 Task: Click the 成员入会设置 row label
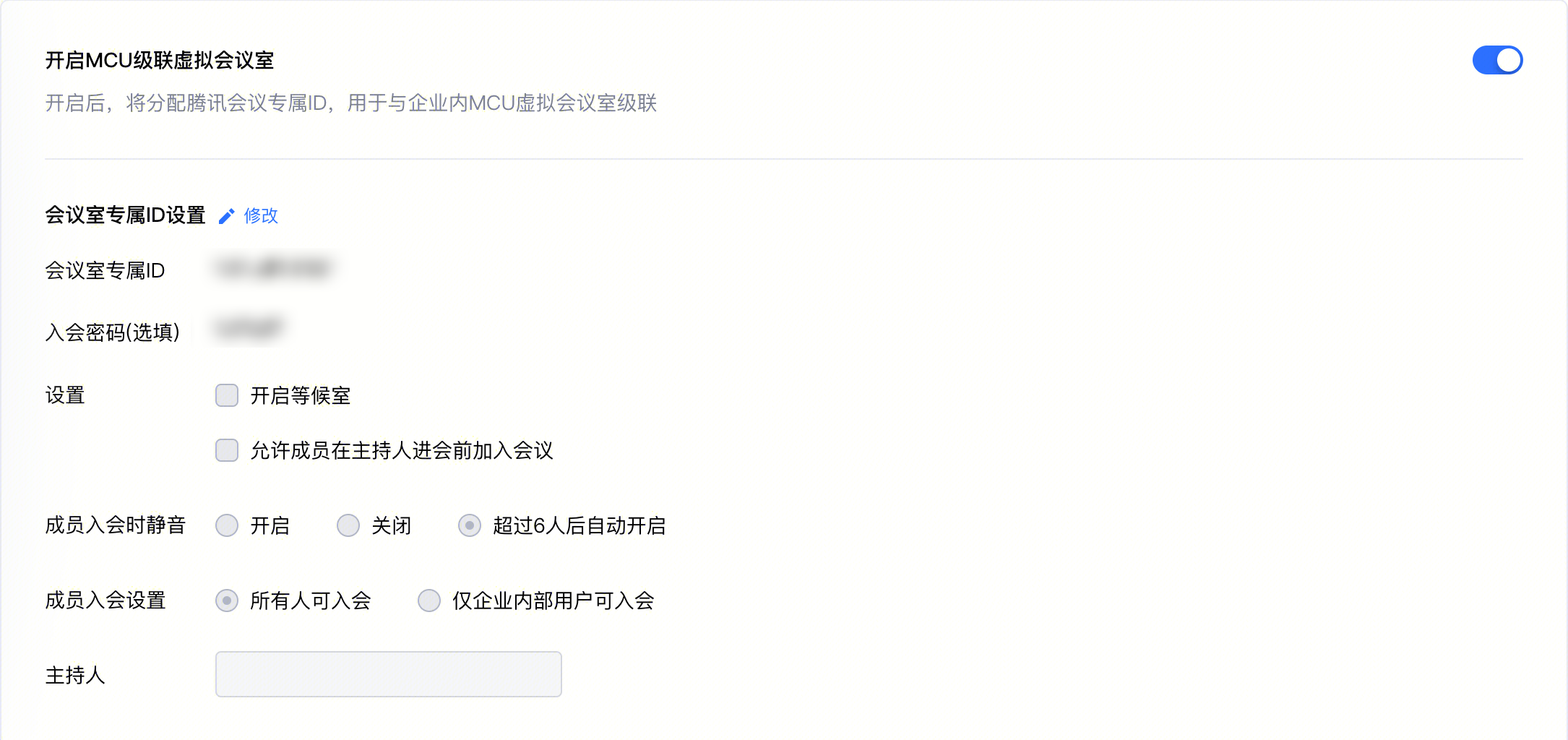105,601
